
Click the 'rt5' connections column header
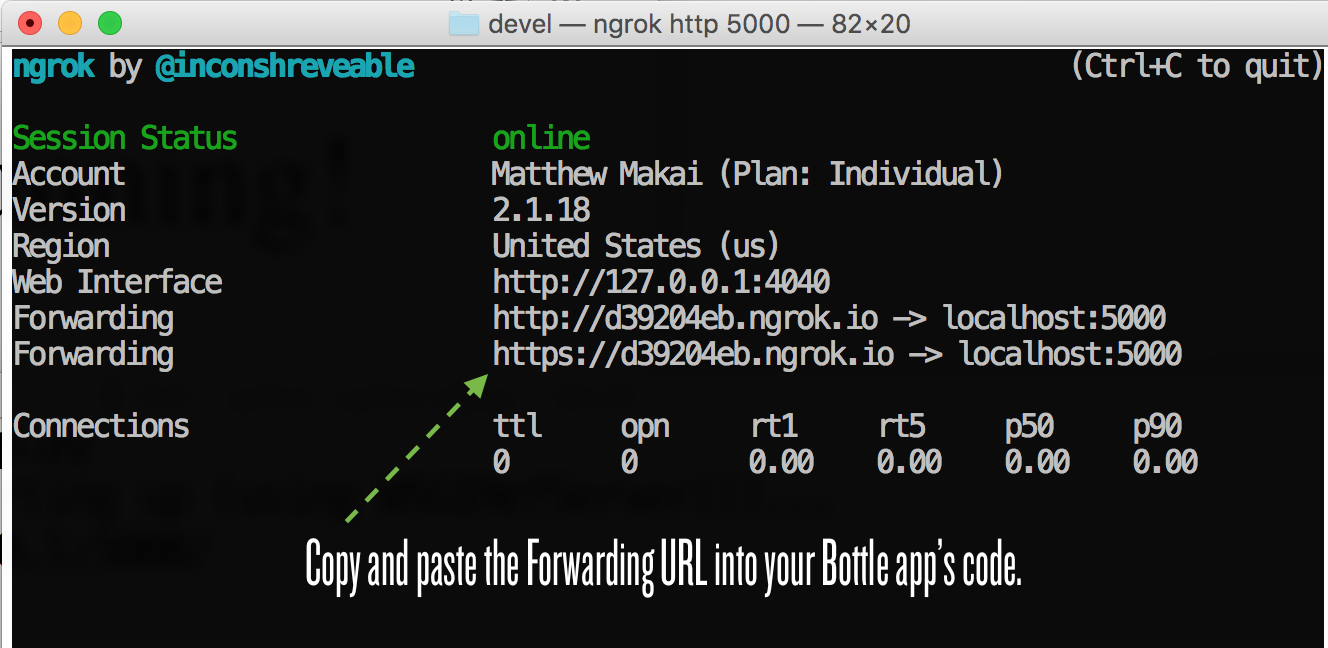coord(902,426)
